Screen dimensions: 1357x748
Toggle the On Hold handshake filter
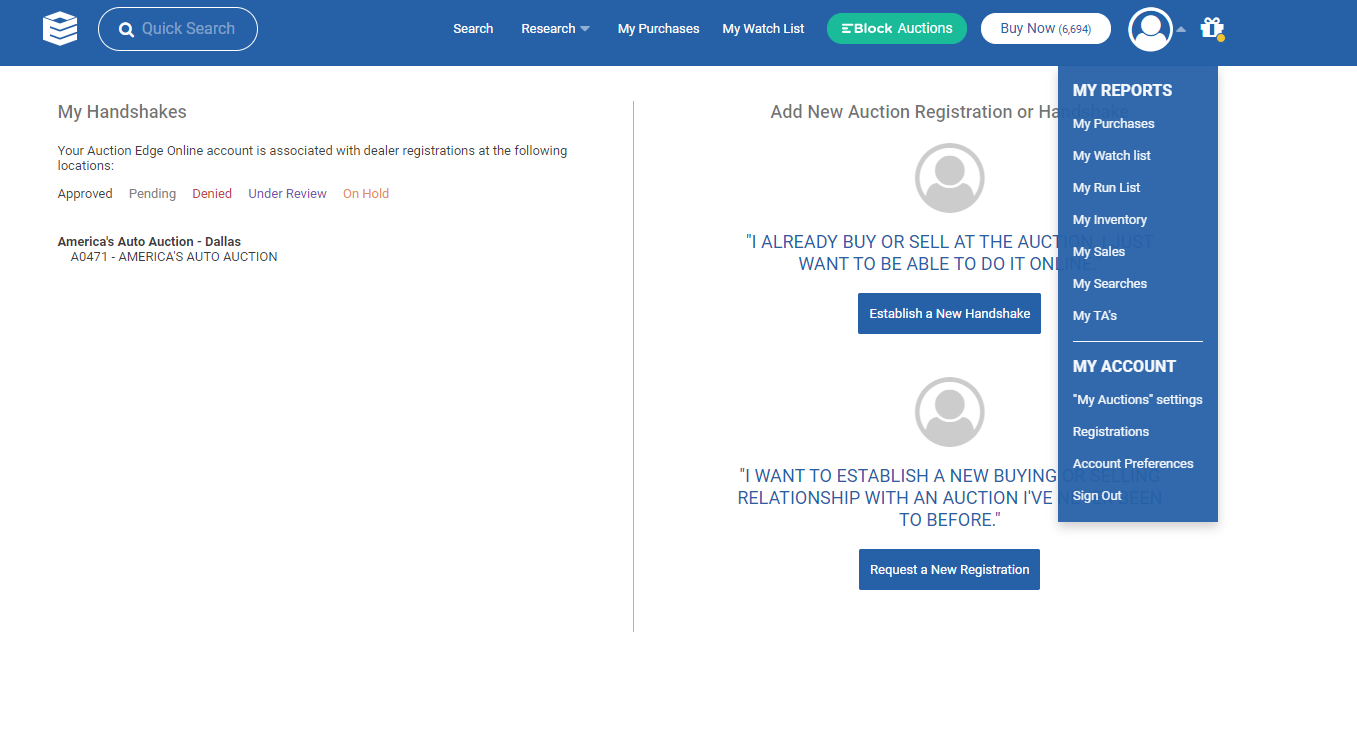365,193
